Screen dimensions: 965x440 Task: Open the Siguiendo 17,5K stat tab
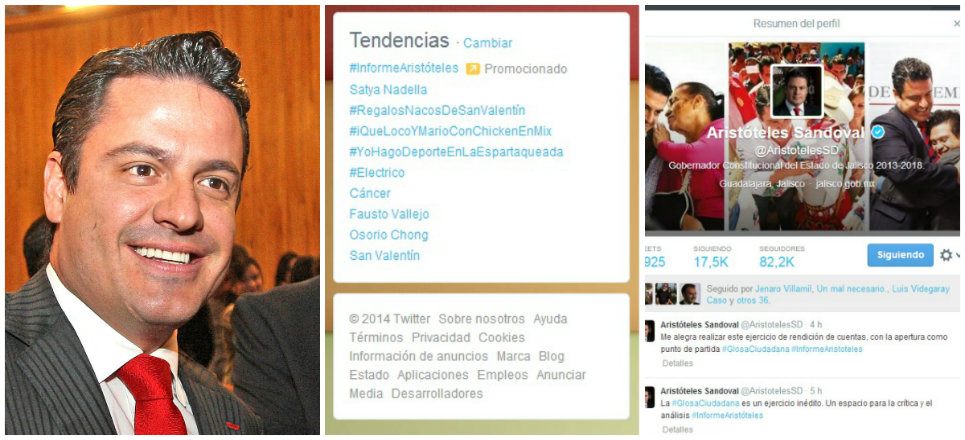(x=713, y=256)
